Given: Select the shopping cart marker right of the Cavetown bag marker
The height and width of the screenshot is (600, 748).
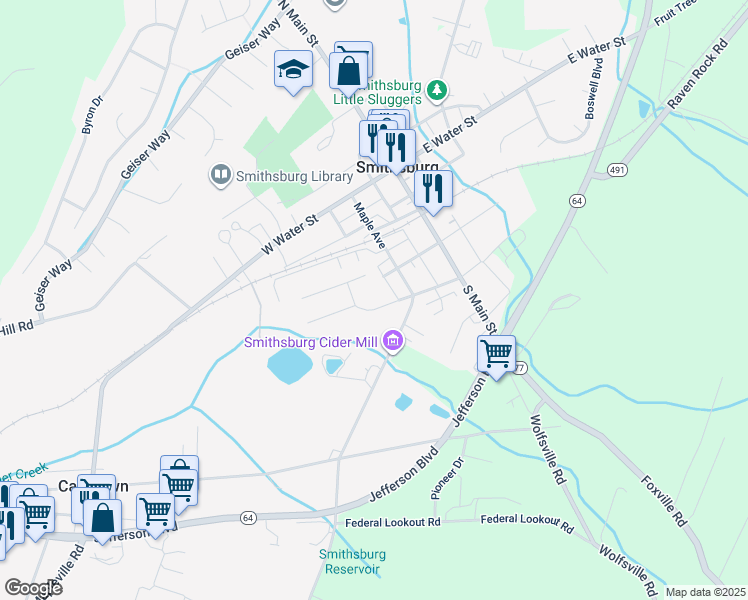Looking at the screenshot, I should (x=156, y=516).
